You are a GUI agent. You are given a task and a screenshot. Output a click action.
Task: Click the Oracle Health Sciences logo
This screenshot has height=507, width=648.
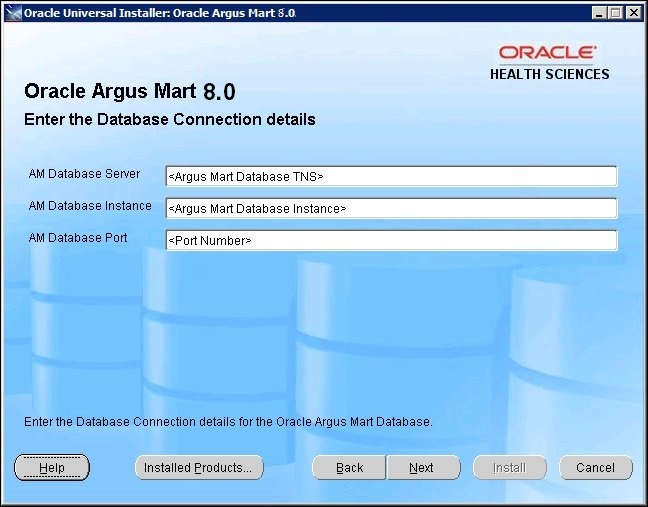(x=549, y=63)
